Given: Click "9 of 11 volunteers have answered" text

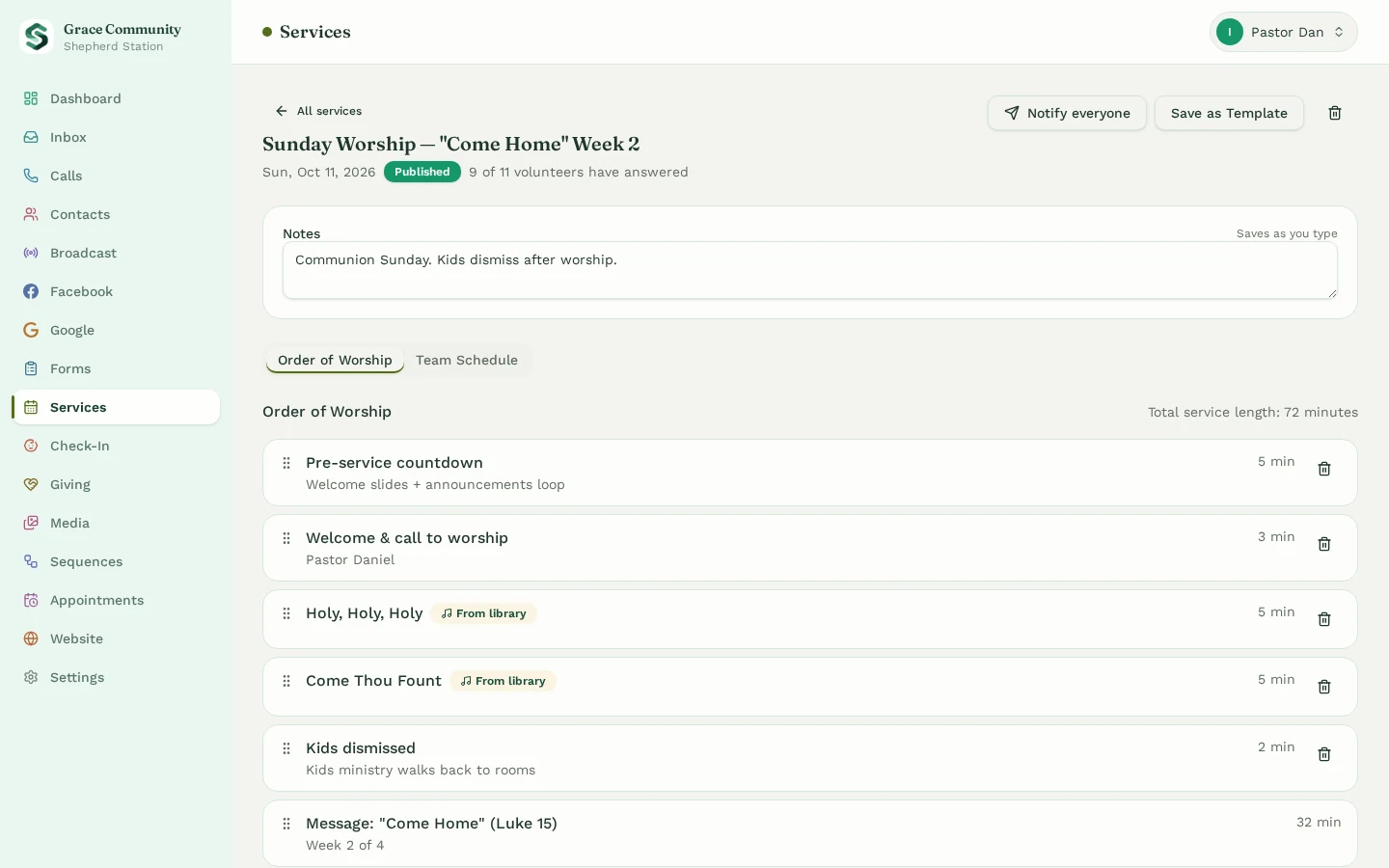Looking at the screenshot, I should pyautogui.click(x=579, y=172).
